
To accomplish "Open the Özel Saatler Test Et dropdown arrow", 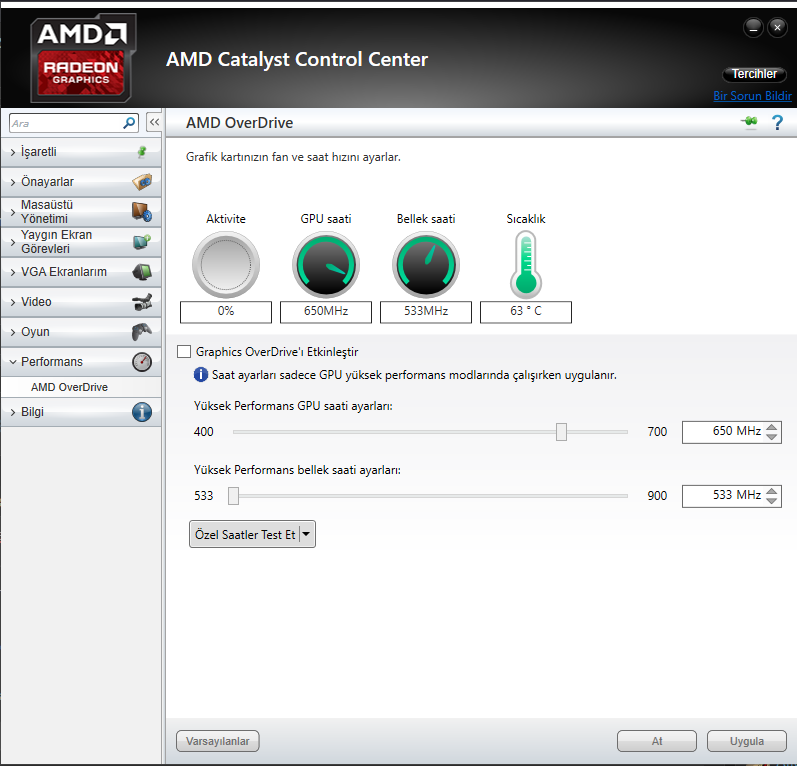I will pos(306,534).
